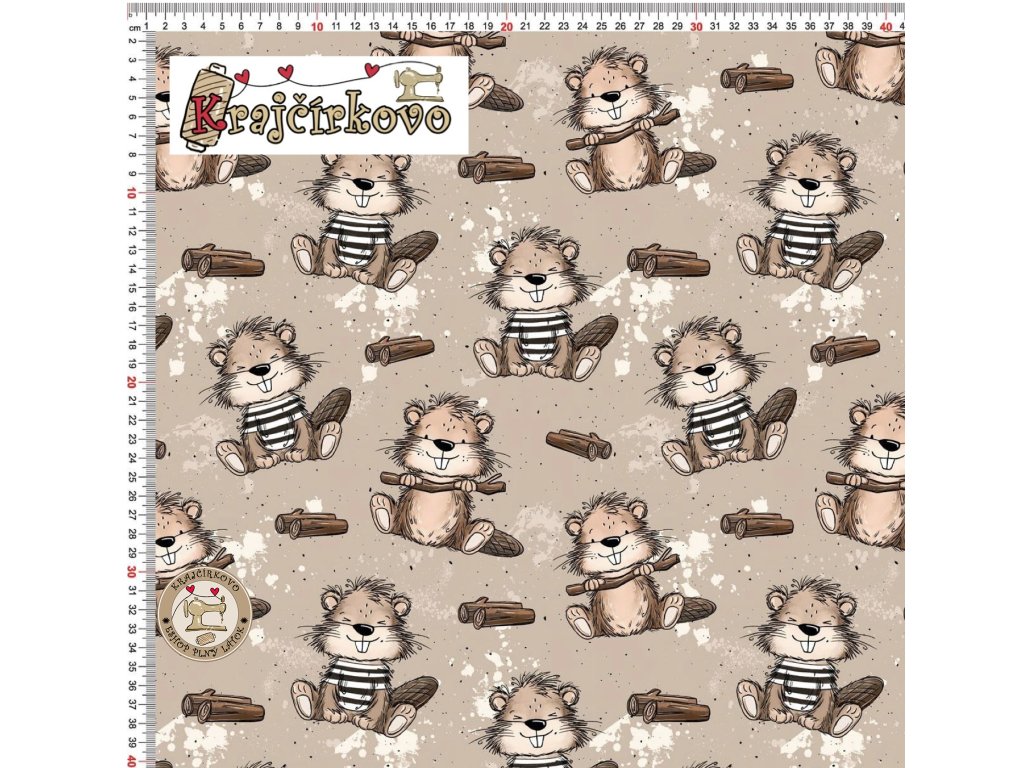Click the red heart above the logo's sewing machine
This screenshot has height=768, width=1024.
(x=374, y=68)
